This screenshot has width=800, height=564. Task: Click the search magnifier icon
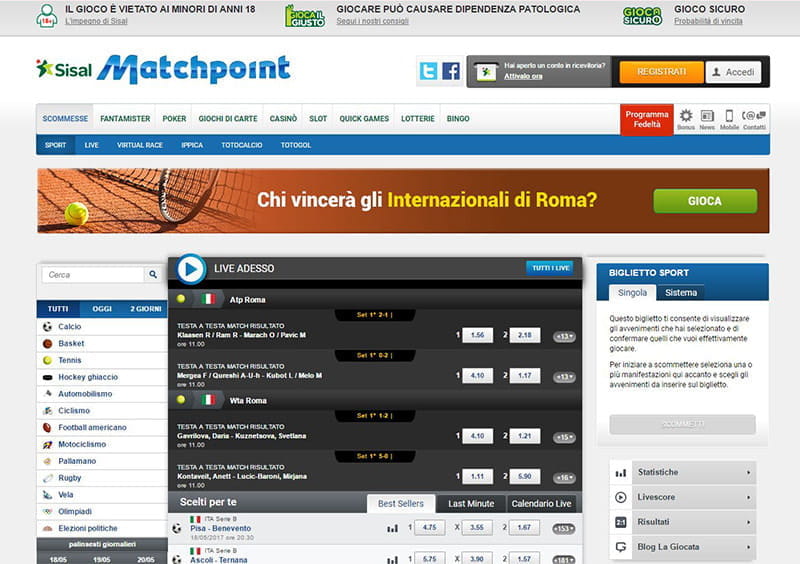pyautogui.click(x=153, y=275)
